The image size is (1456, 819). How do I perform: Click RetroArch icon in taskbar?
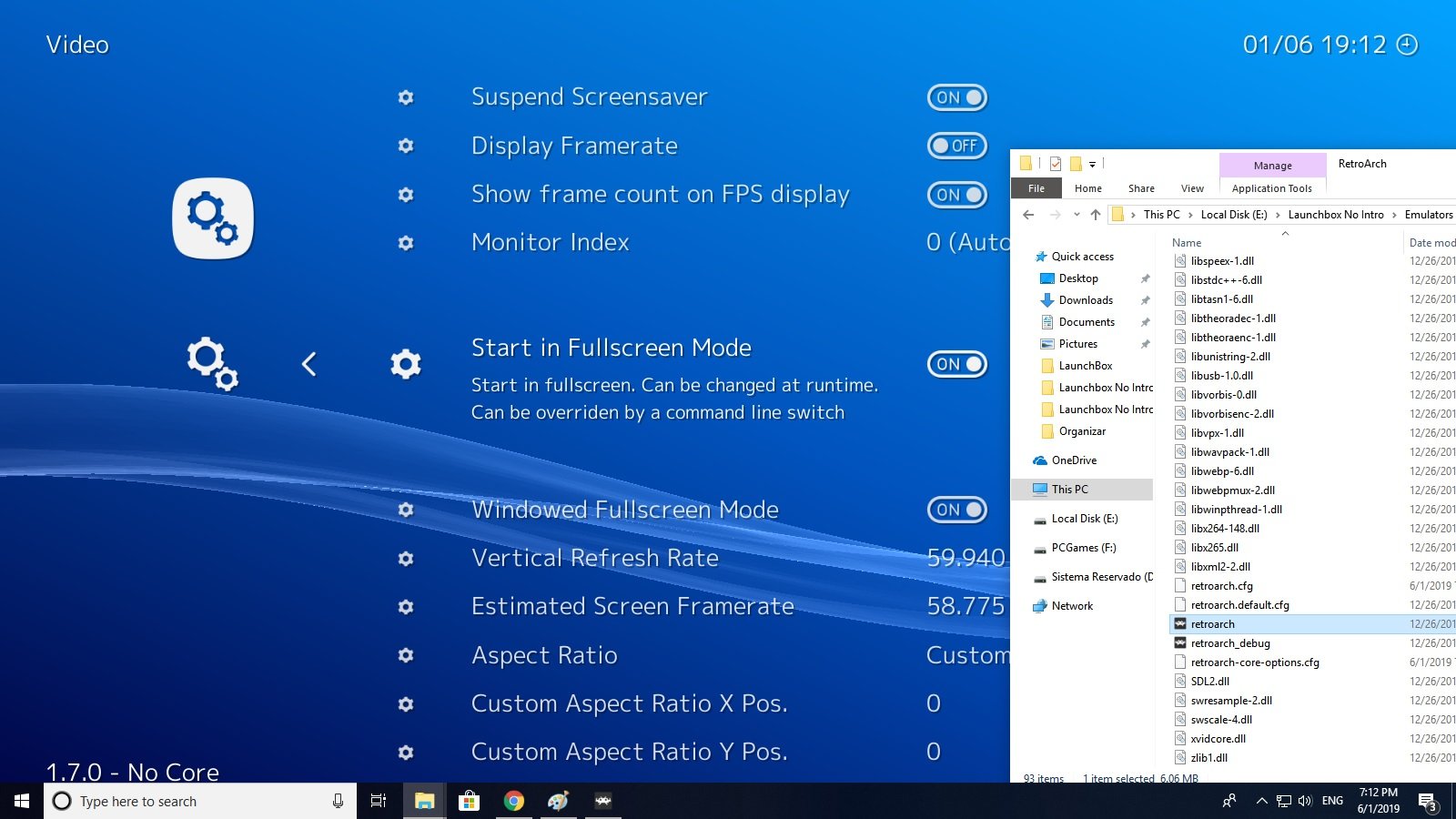click(602, 801)
